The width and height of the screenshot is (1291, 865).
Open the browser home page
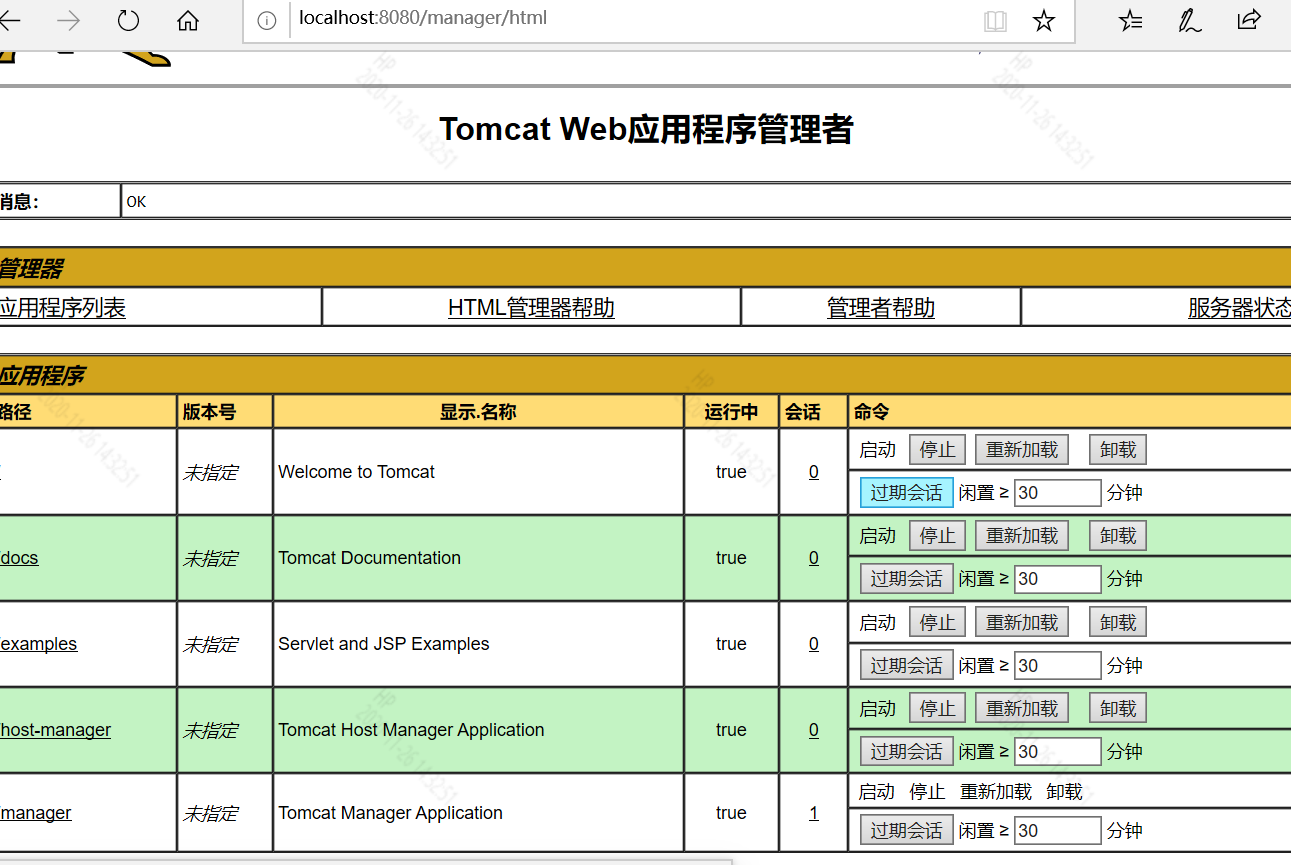coord(188,20)
